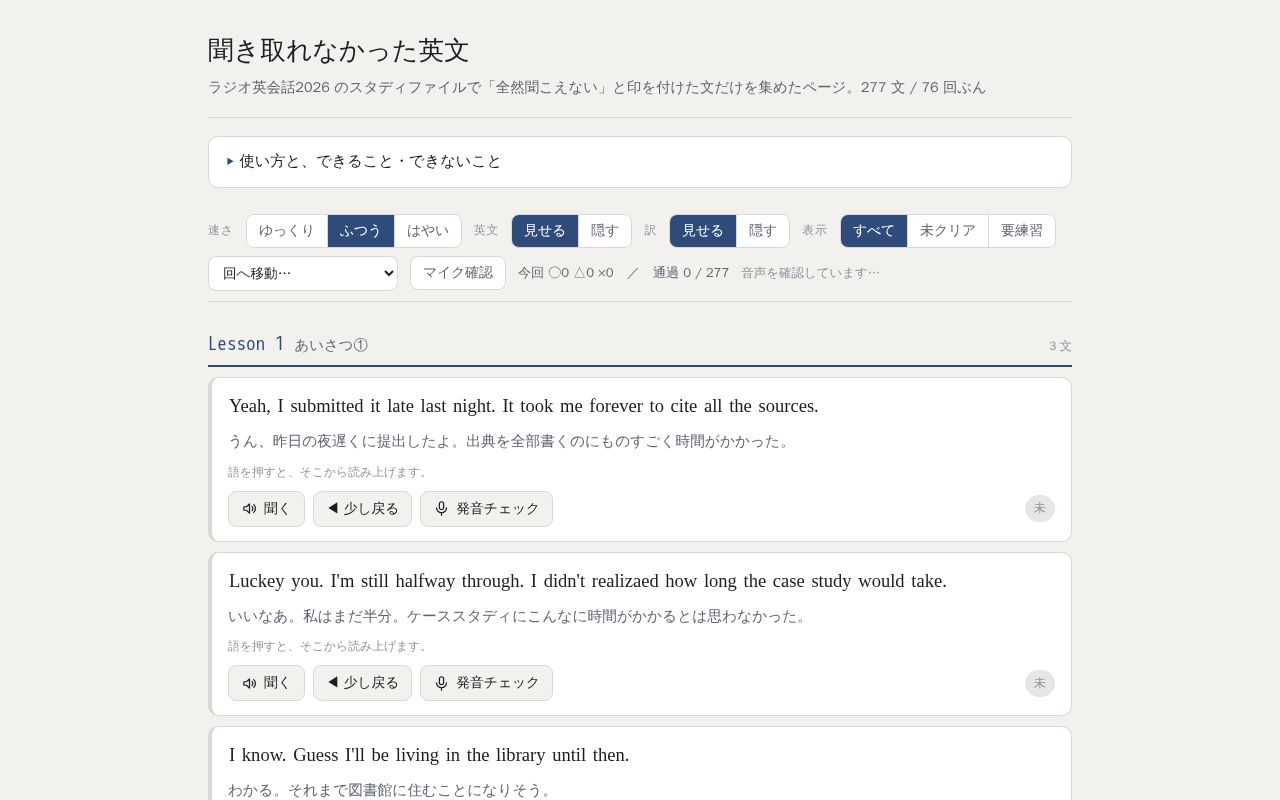
Task: Expand 使い方と、できること・できないこと section
Action: pos(640,162)
